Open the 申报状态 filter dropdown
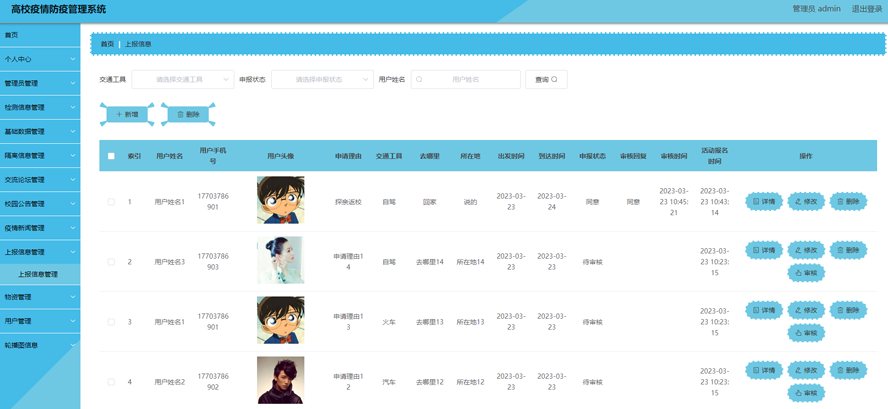This screenshot has height=409, width=888. (322, 80)
